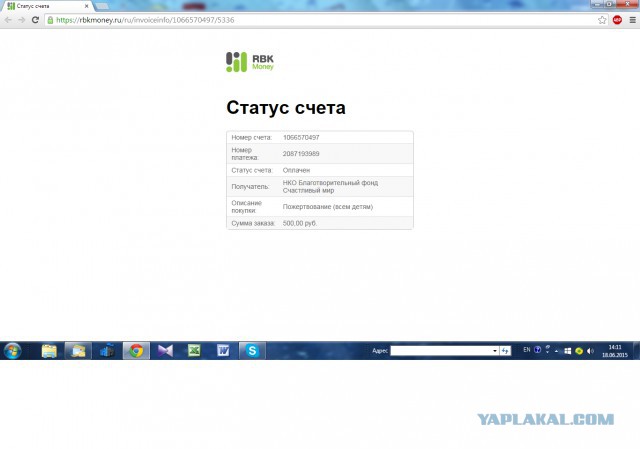
Task: Go back using the browser back arrow
Action: coord(8,20)
